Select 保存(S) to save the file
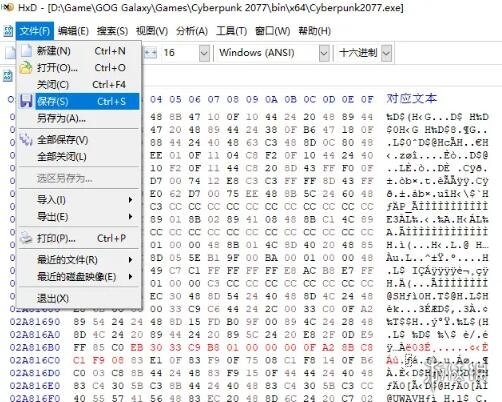The image size is (502, 402). point(79,101)
